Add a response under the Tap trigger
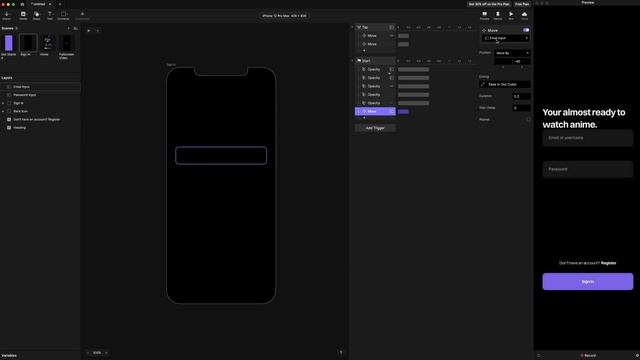 click(364, 51)
